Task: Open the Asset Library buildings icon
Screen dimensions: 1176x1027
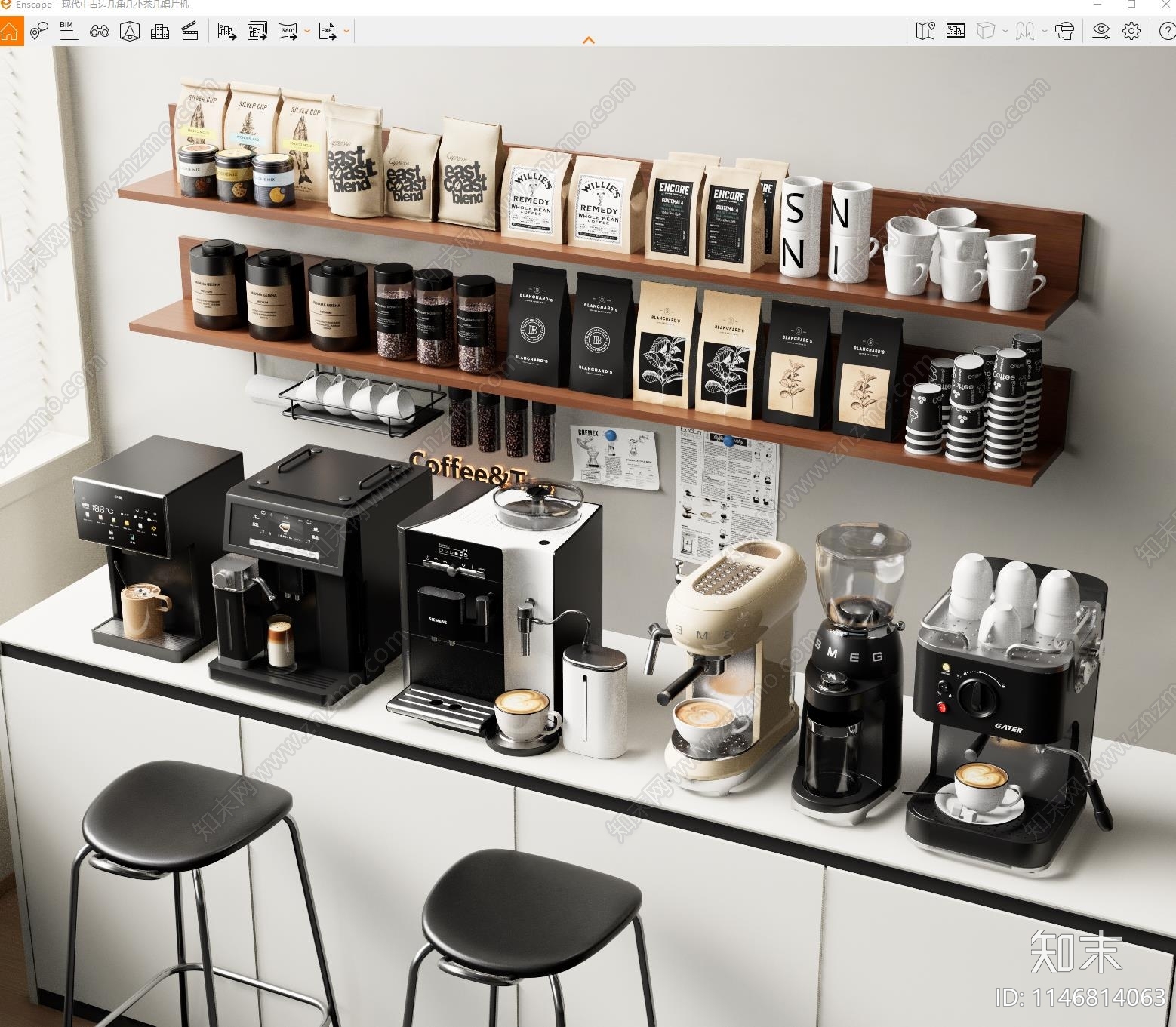Action: pos(160,32)
